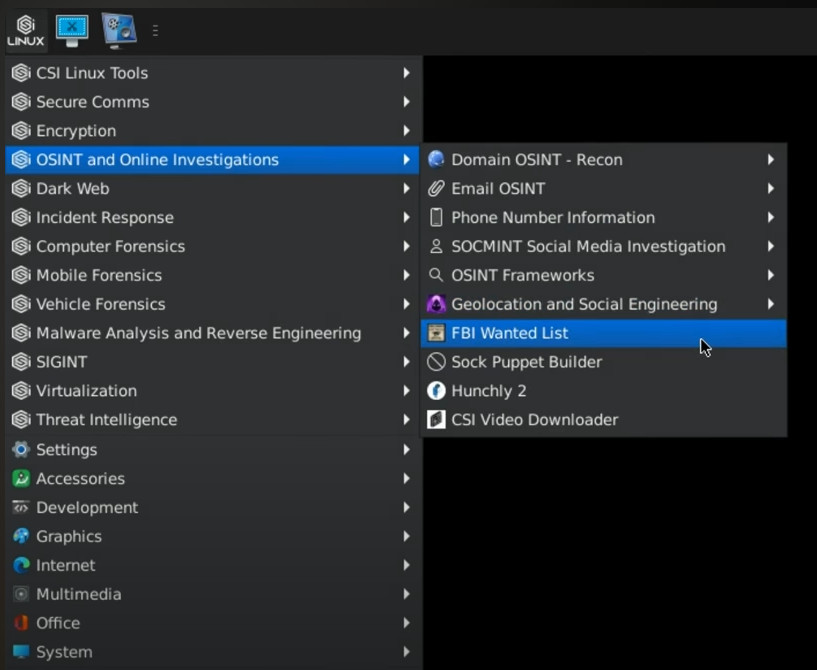Screen dimensions: 817x670
Task: Click the Internet browser icon
Action: [21, 565]
